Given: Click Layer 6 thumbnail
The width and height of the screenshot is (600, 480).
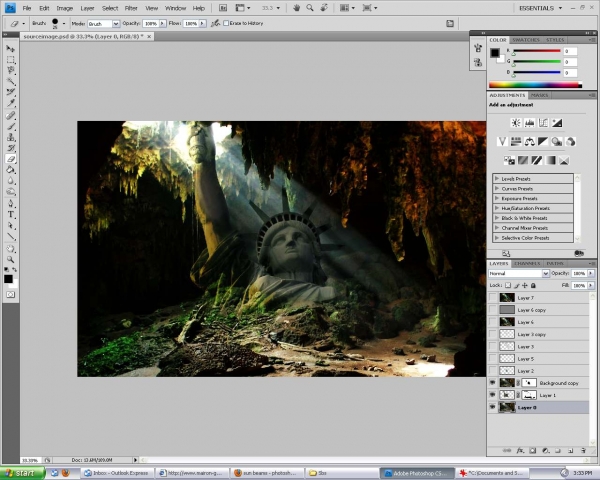Looking at the screenshot, I should click(507, 322).
